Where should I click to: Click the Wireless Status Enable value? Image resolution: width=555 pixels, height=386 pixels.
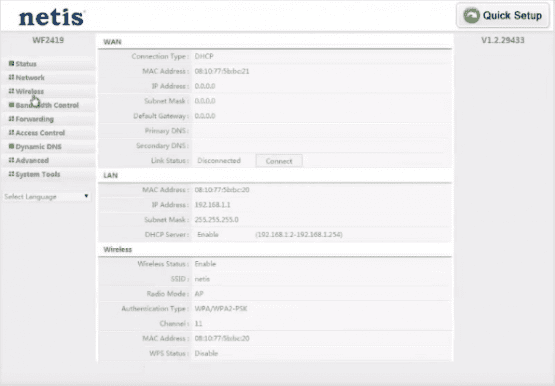coord(205,264)
